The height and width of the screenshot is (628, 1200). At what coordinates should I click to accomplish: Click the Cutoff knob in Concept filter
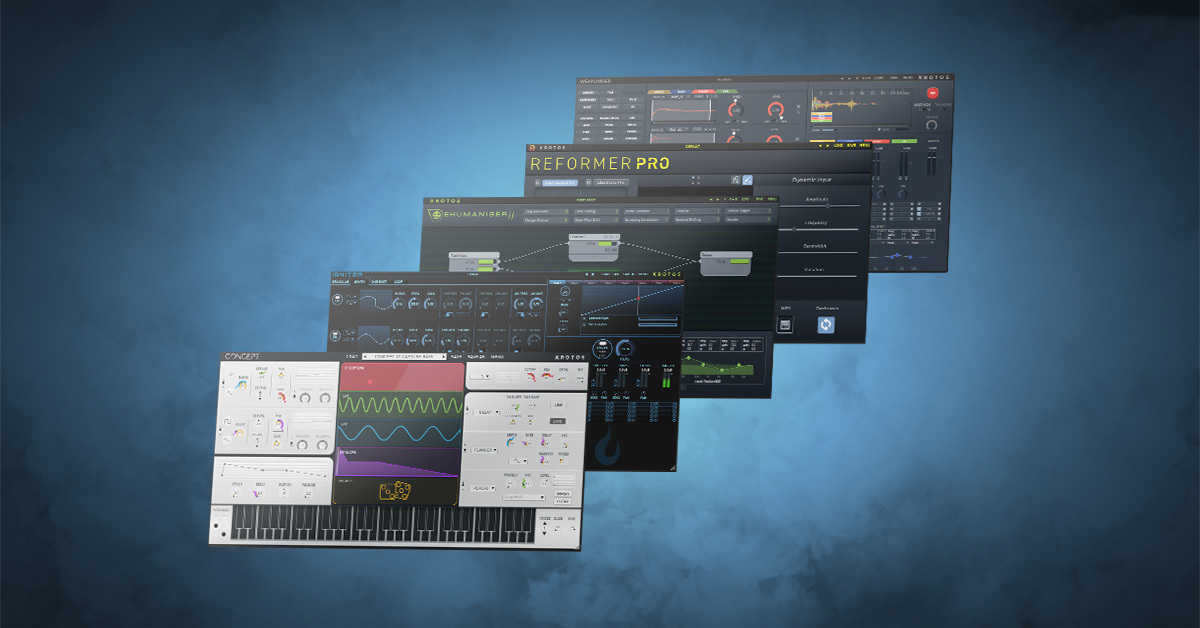pyautogui.click(x=531, y=377)
